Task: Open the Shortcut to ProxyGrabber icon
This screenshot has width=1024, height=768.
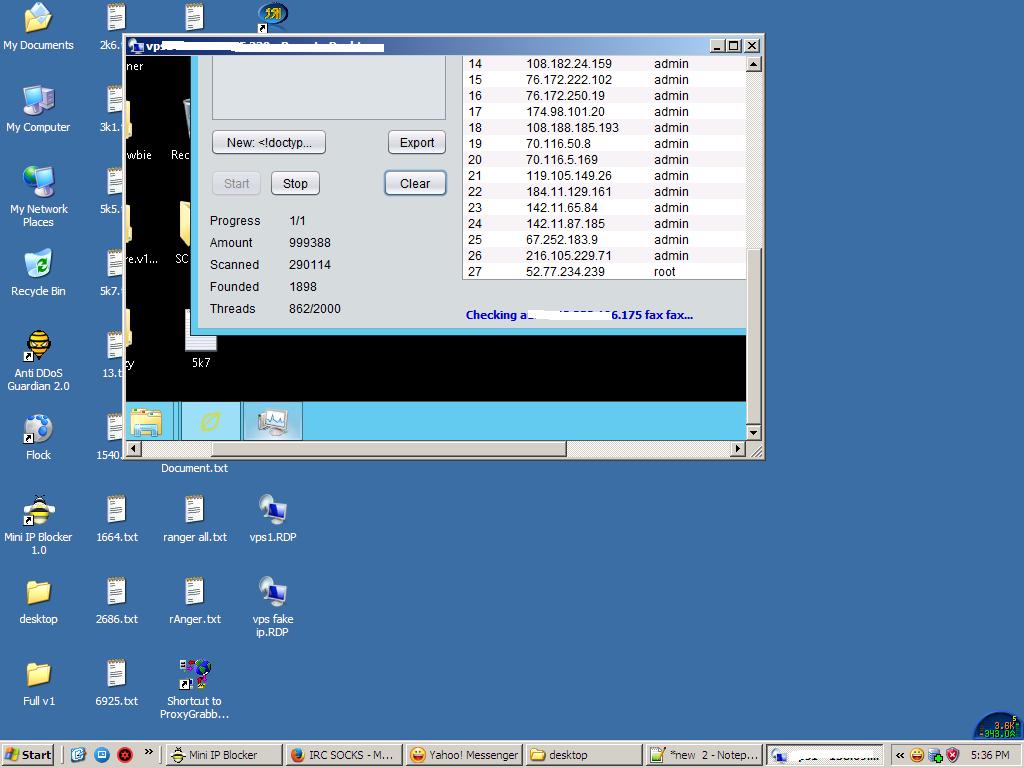Action: pos(194,675)
